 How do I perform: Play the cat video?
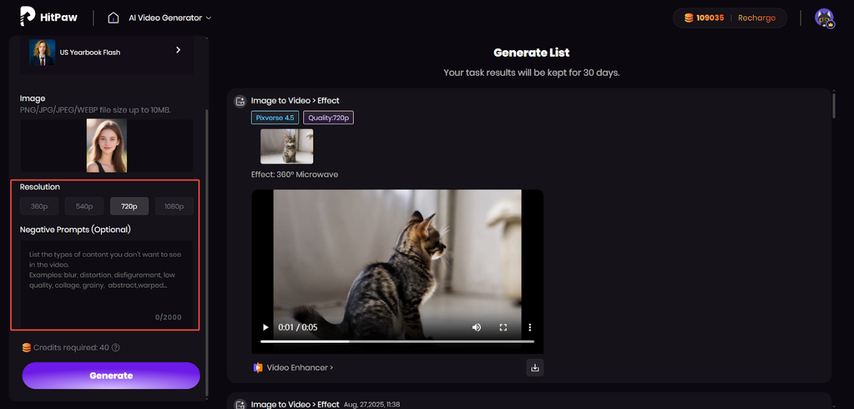(x=265, y=327)
